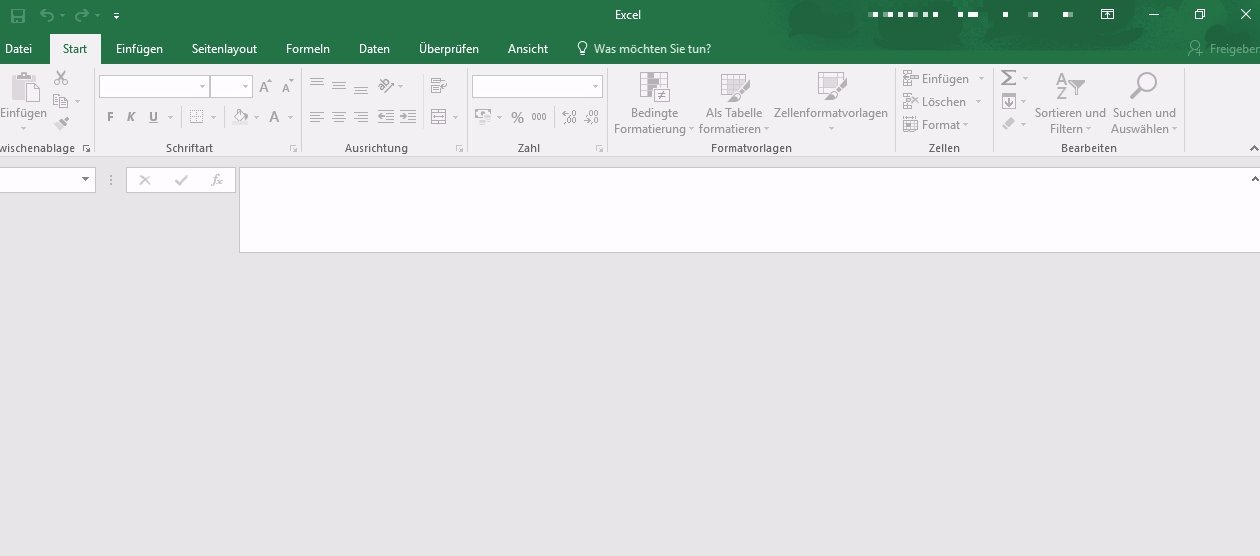Click the cancel X icon in the formula bar
The width and height of the screenshot is (1260, 556).
point(145,180)
